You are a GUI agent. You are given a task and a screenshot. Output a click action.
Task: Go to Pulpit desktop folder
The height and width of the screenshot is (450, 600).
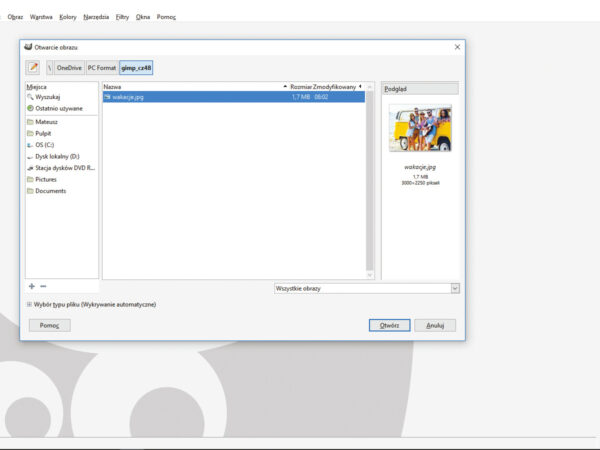43,133
